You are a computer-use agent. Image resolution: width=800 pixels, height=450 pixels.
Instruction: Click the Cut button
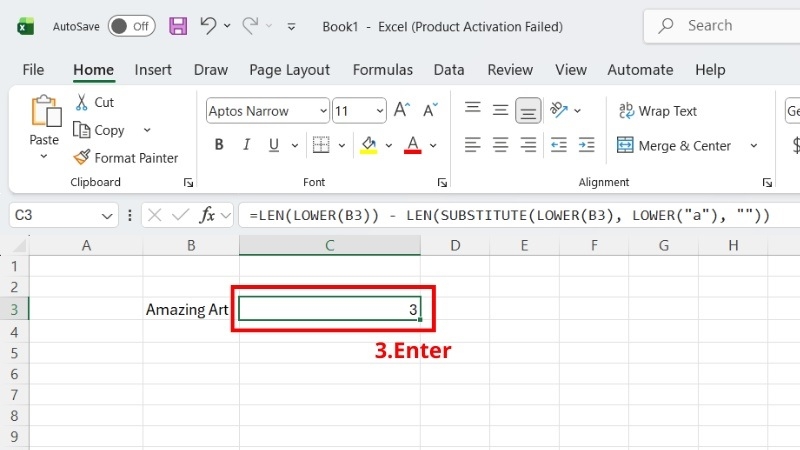95,102
